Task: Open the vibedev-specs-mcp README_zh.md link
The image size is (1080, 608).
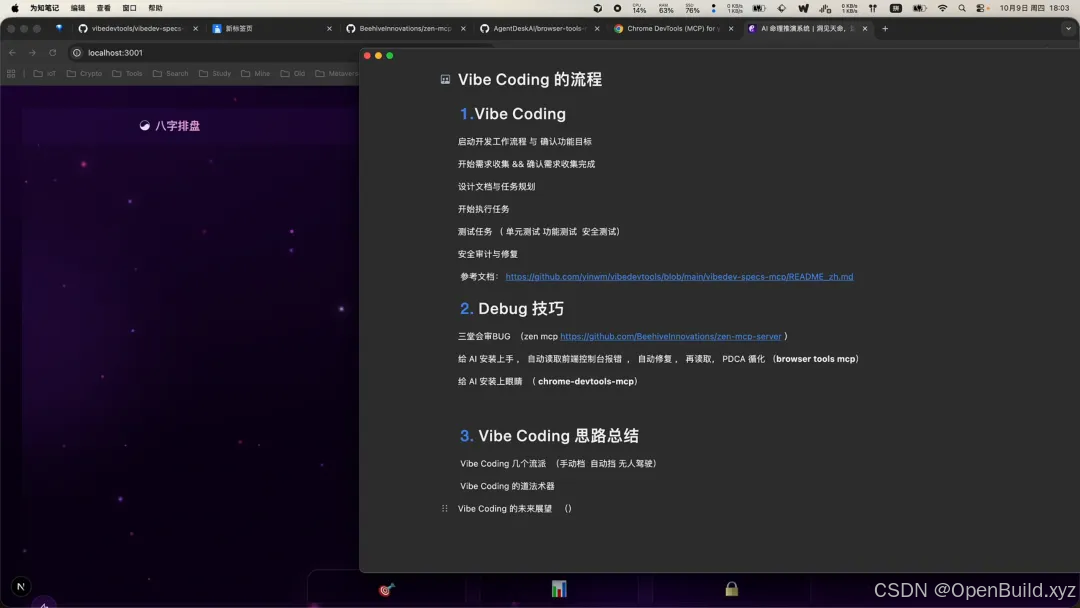Action: click(679, 277)
